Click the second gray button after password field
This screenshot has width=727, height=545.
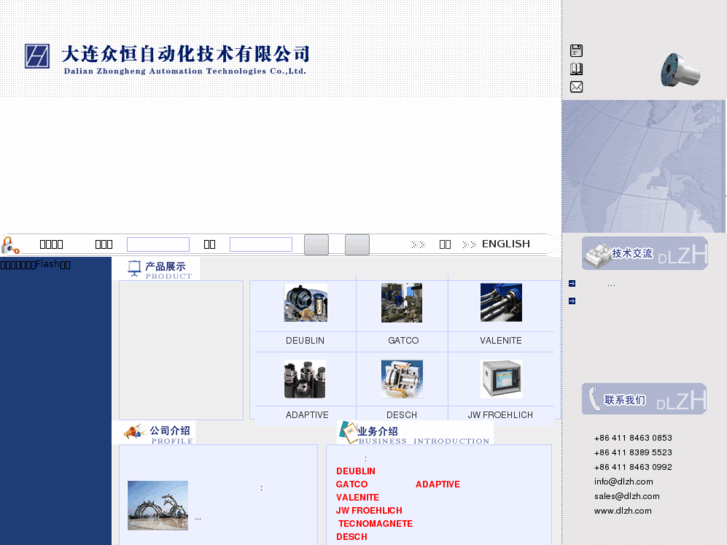click(357, 244)
